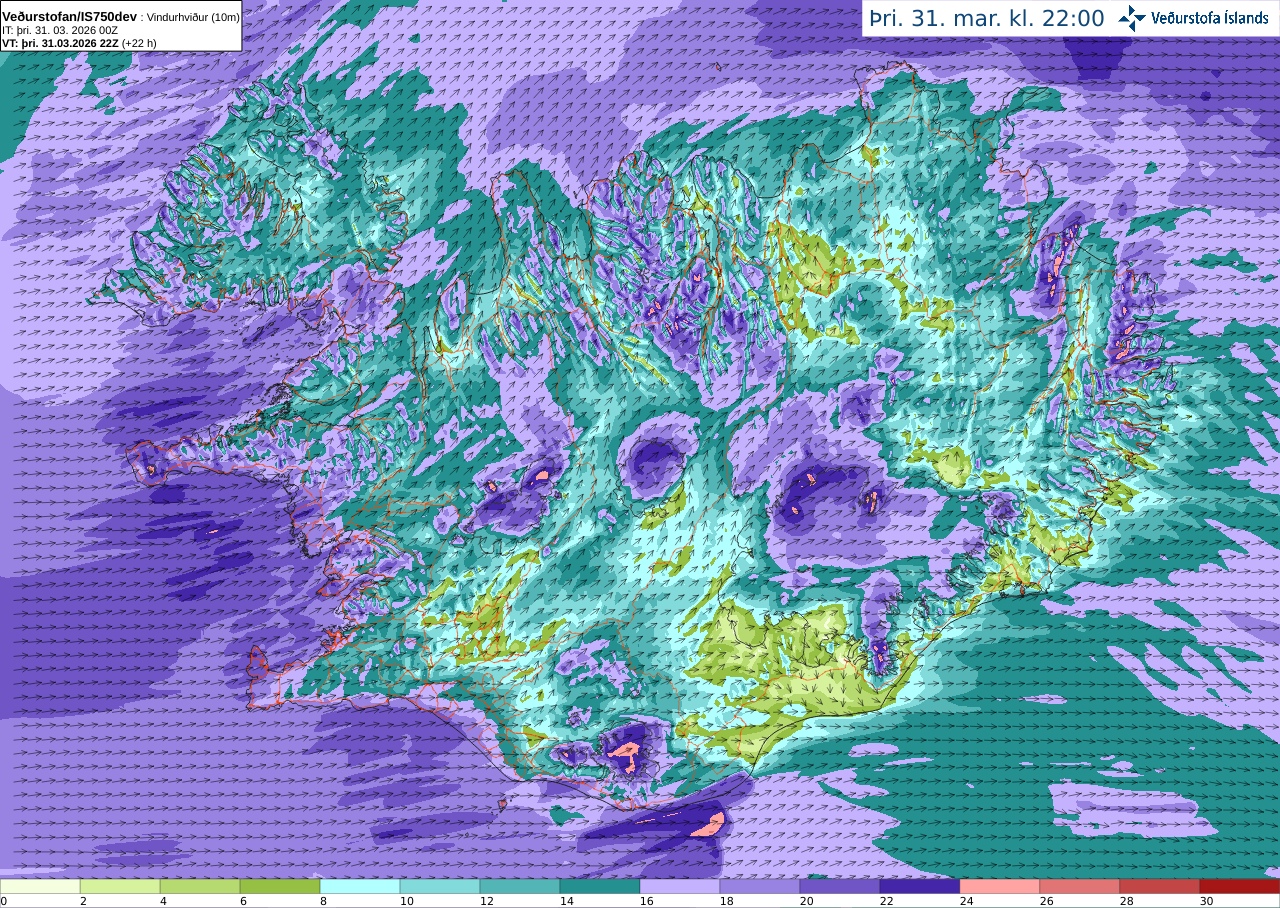Click the Veðurstofa Íslands logo icon
This screenshot has height=908, width=1280.
[x=1132, y=18]
